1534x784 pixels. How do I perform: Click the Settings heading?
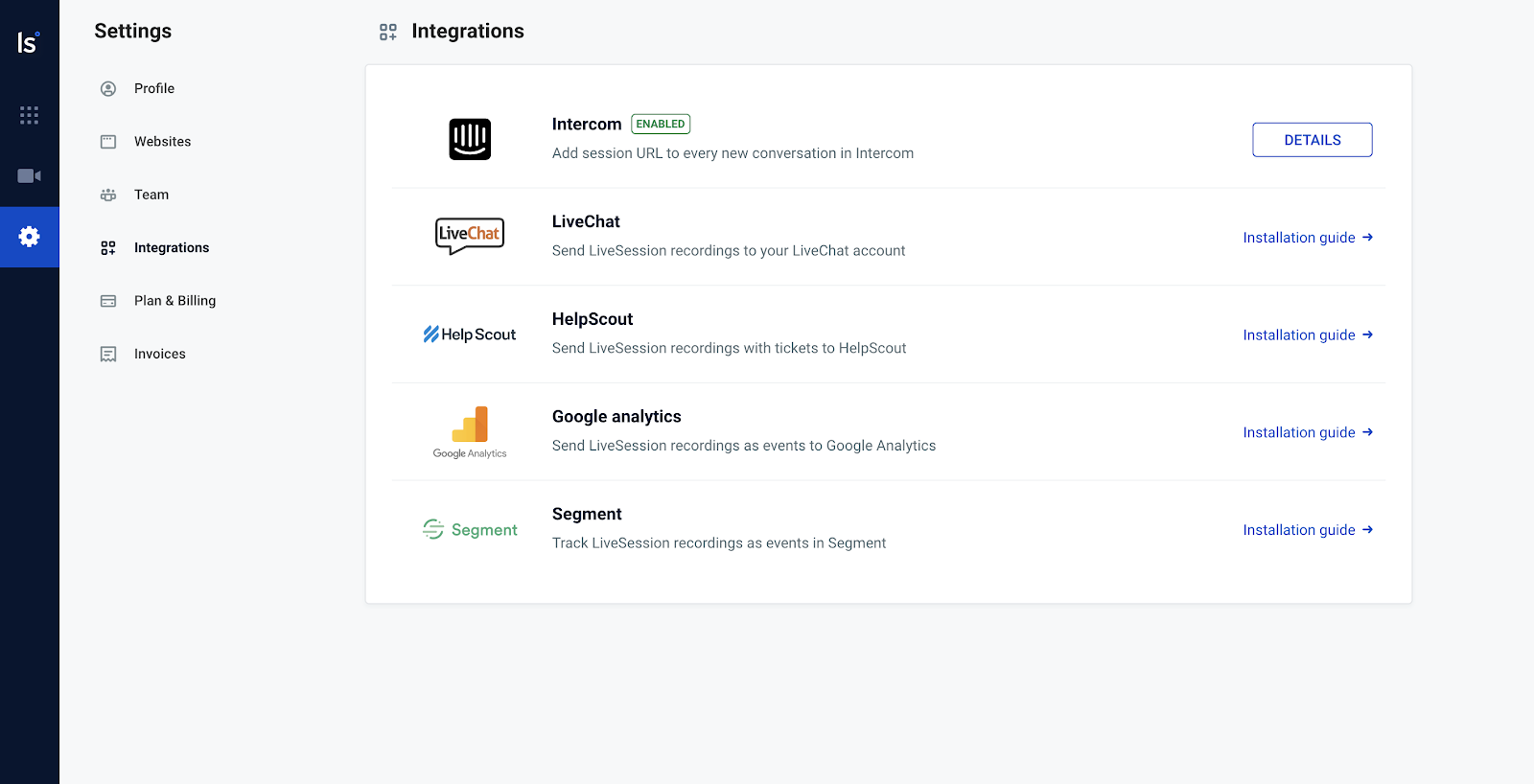pyautogui.click(x=133, y=32)
